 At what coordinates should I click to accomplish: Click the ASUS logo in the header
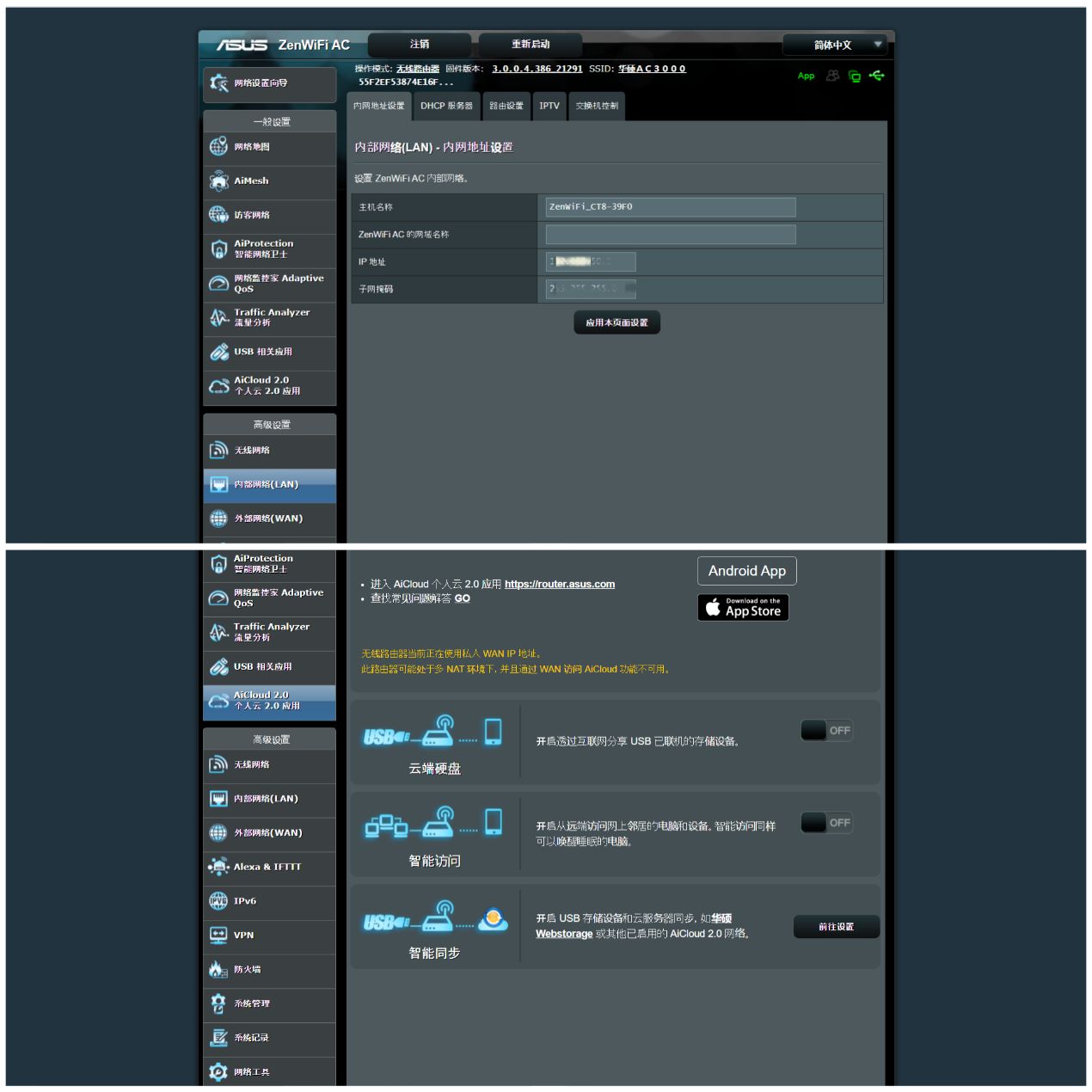pyautogui.click(x=242, y=45)
